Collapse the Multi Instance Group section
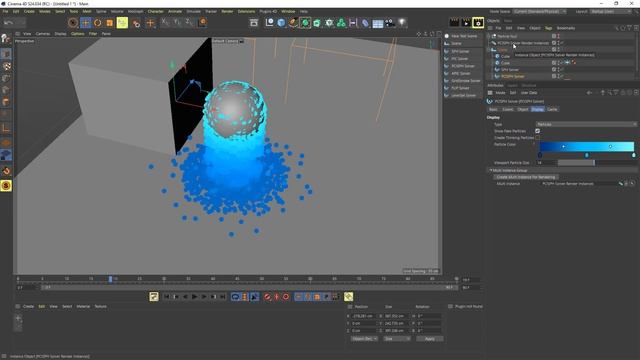 click(491, 170)
